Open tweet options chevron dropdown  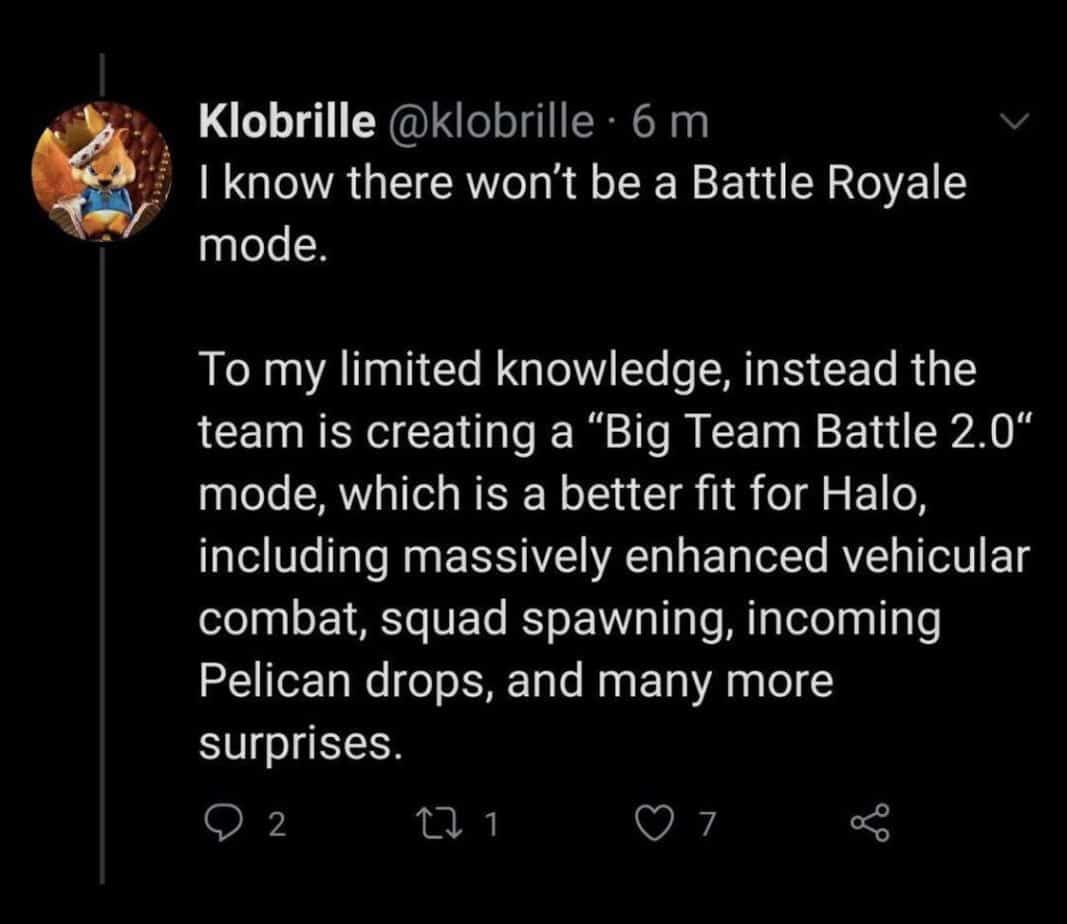click(1016, 121)
